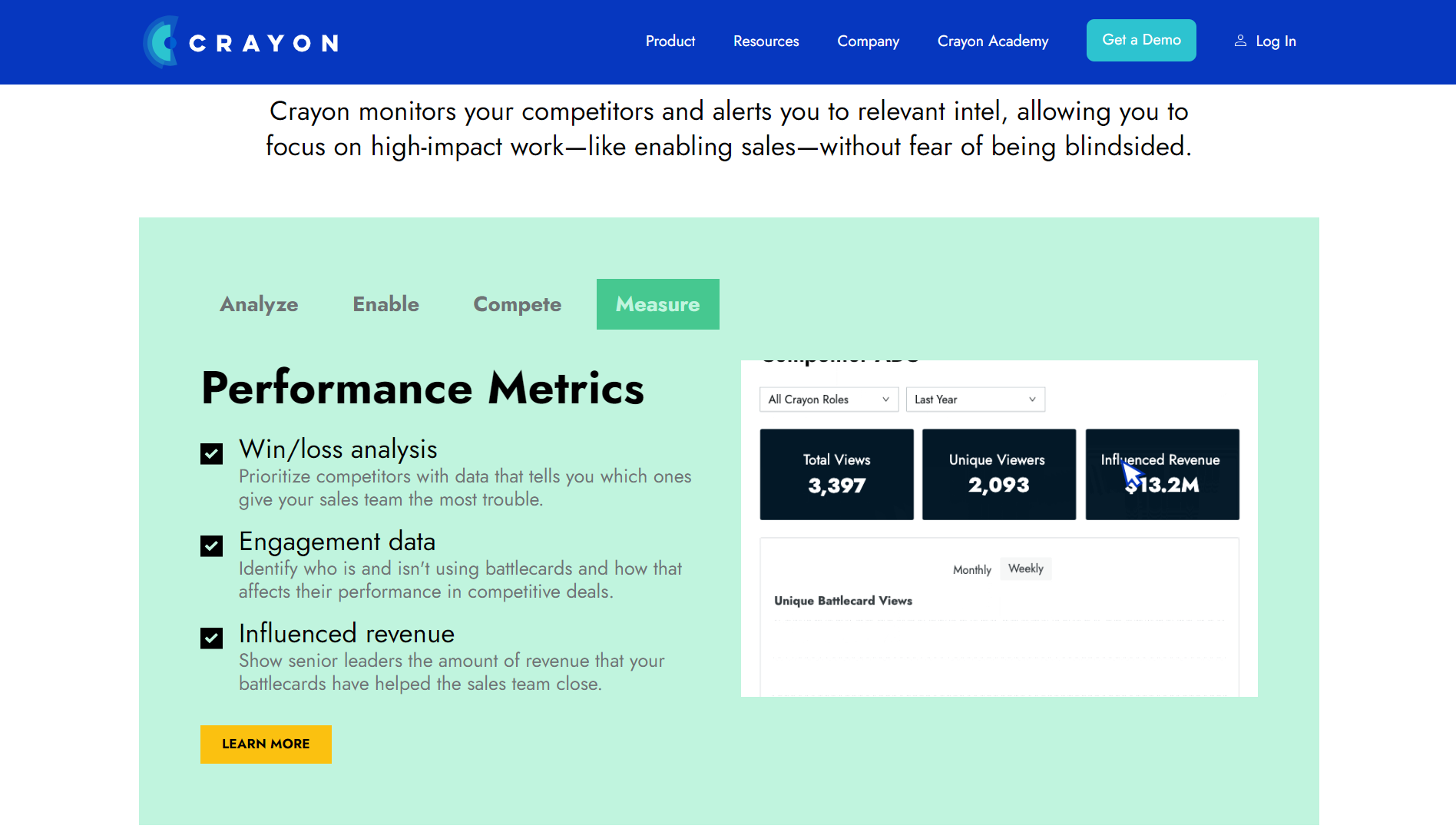Click the Total Views card

click(837, 474)
